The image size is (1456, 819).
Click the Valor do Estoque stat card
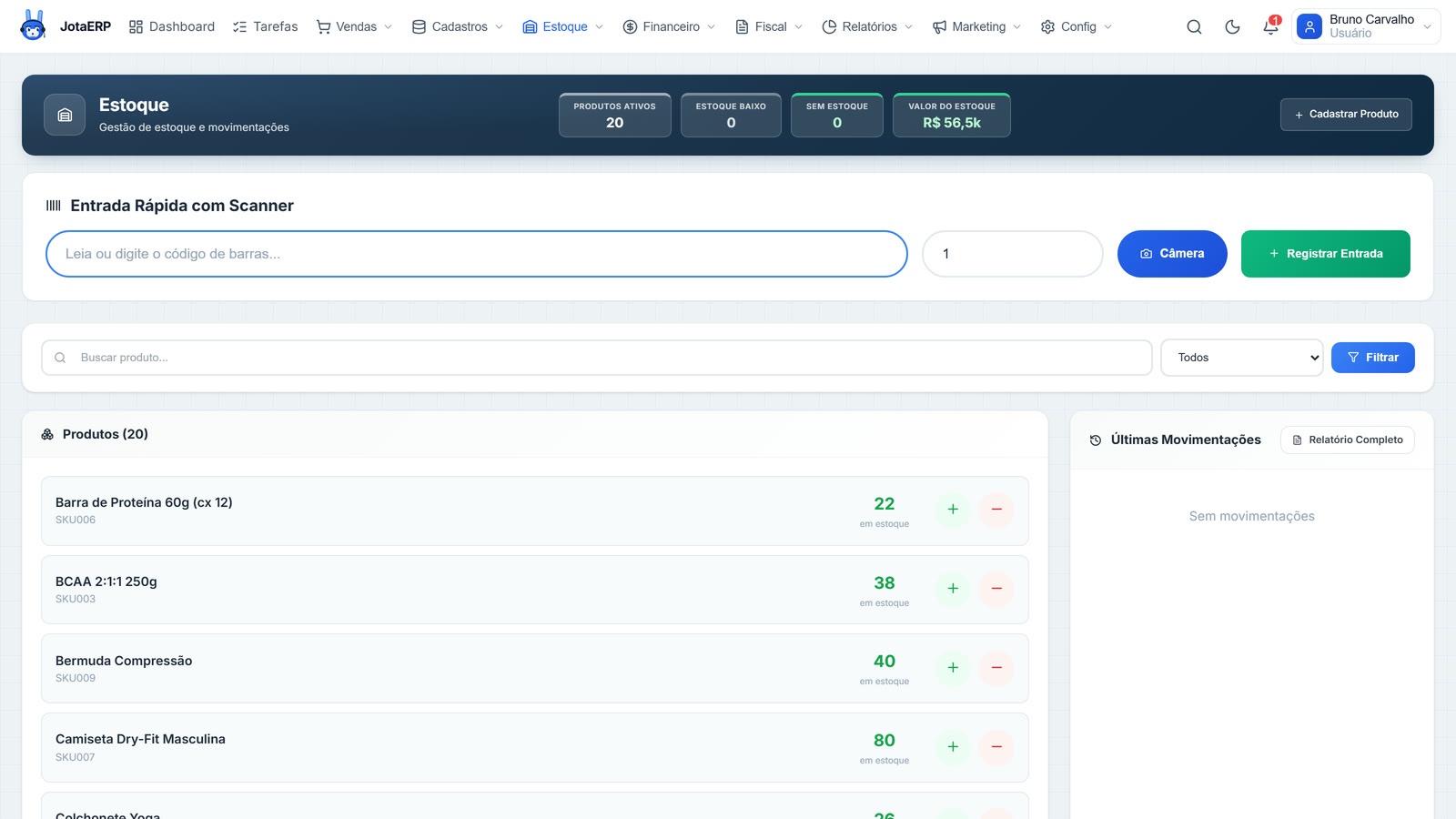[952, 115]
